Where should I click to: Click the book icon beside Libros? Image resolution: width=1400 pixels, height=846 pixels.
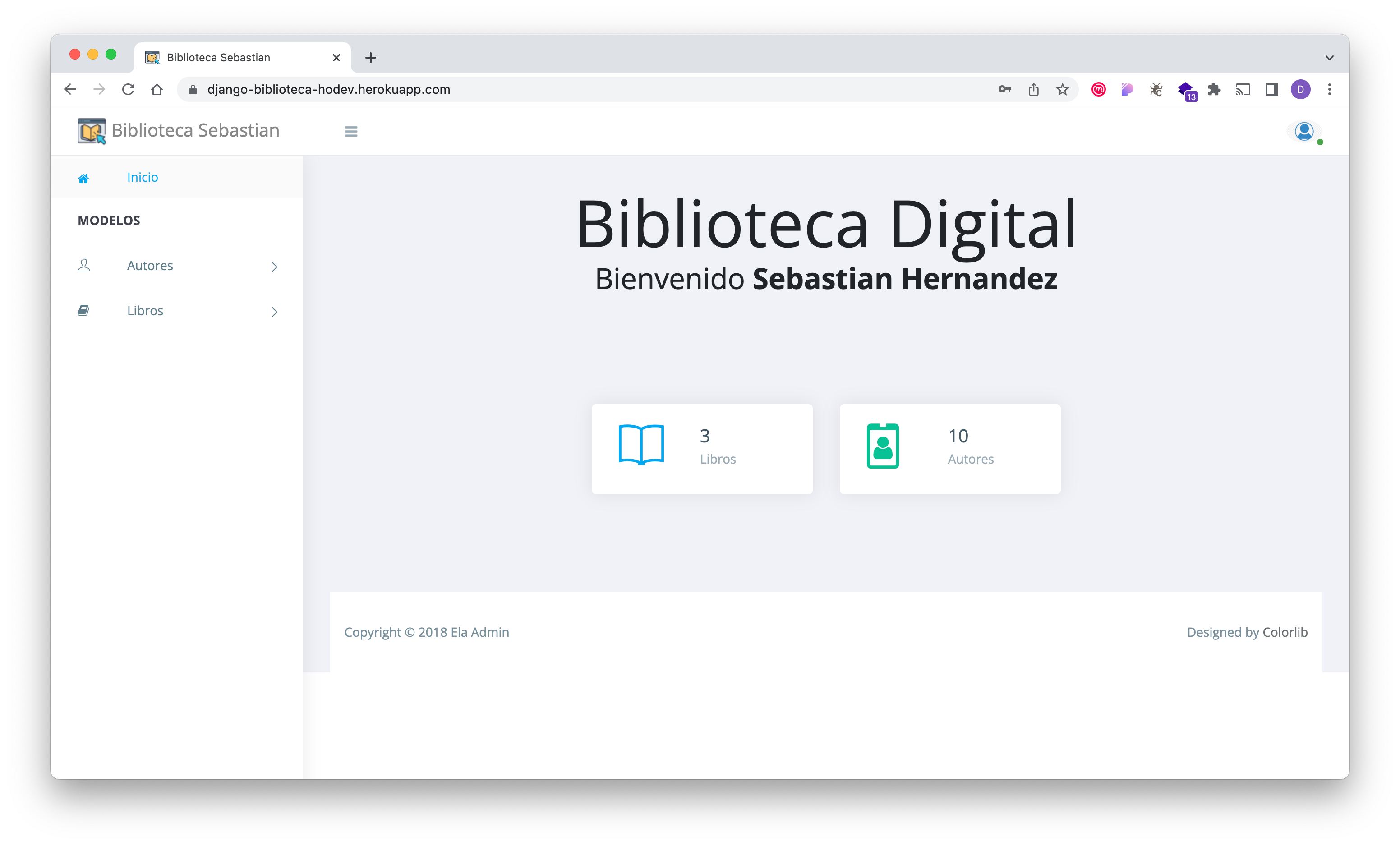click(x=83, y=310)
